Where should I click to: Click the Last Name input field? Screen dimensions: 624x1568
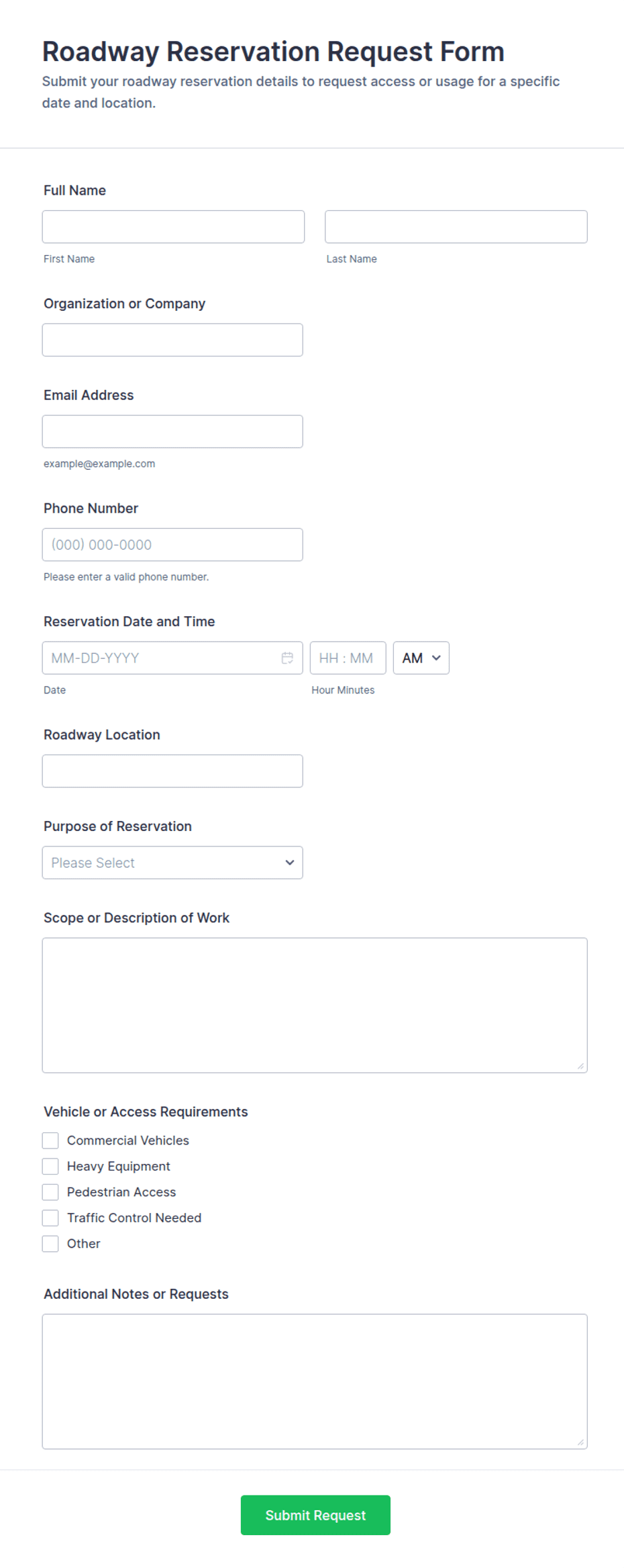point(456,227)
